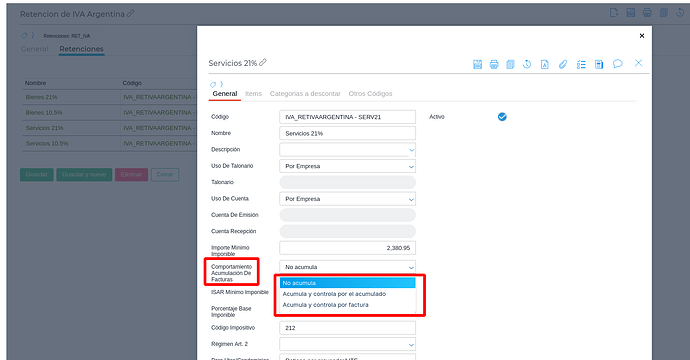Click the print icon in the Servicios 21% toolbar

pyautogui.click(x=494, y=64)
